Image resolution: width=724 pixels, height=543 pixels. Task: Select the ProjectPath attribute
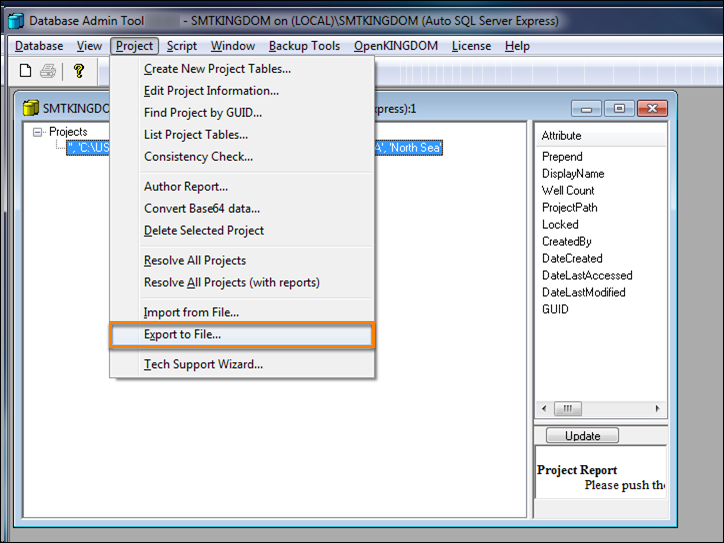pyautogui.click(x=569, y=208)
